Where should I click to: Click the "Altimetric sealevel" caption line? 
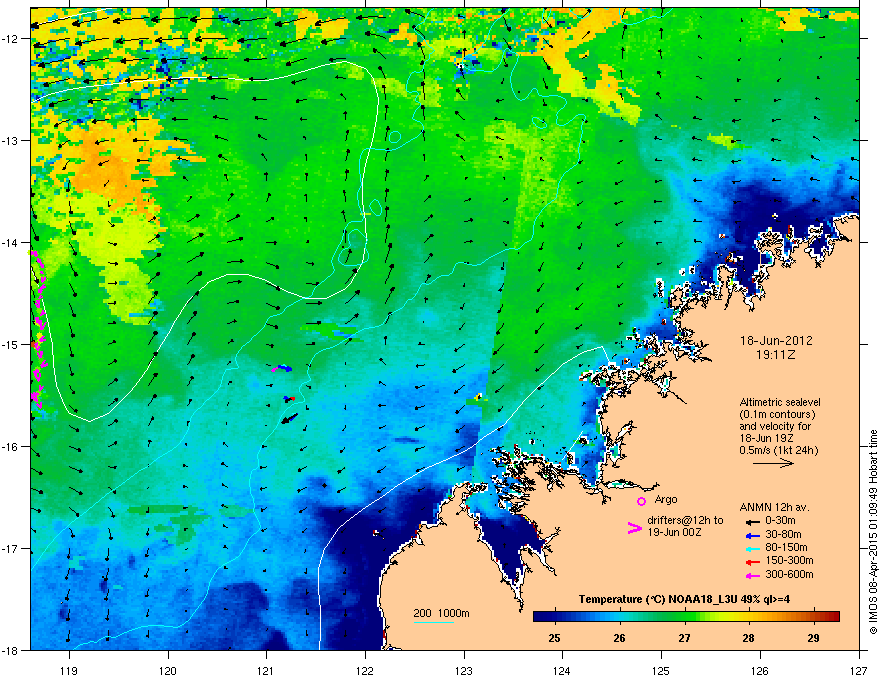click(780, 402)
